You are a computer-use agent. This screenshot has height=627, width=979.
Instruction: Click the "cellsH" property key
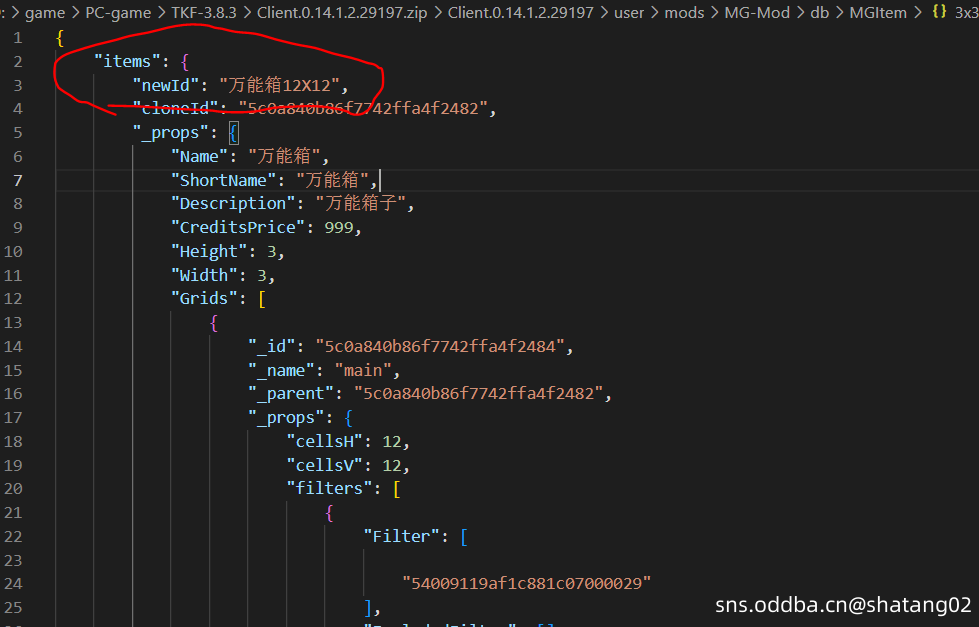(x=324, y=442)
